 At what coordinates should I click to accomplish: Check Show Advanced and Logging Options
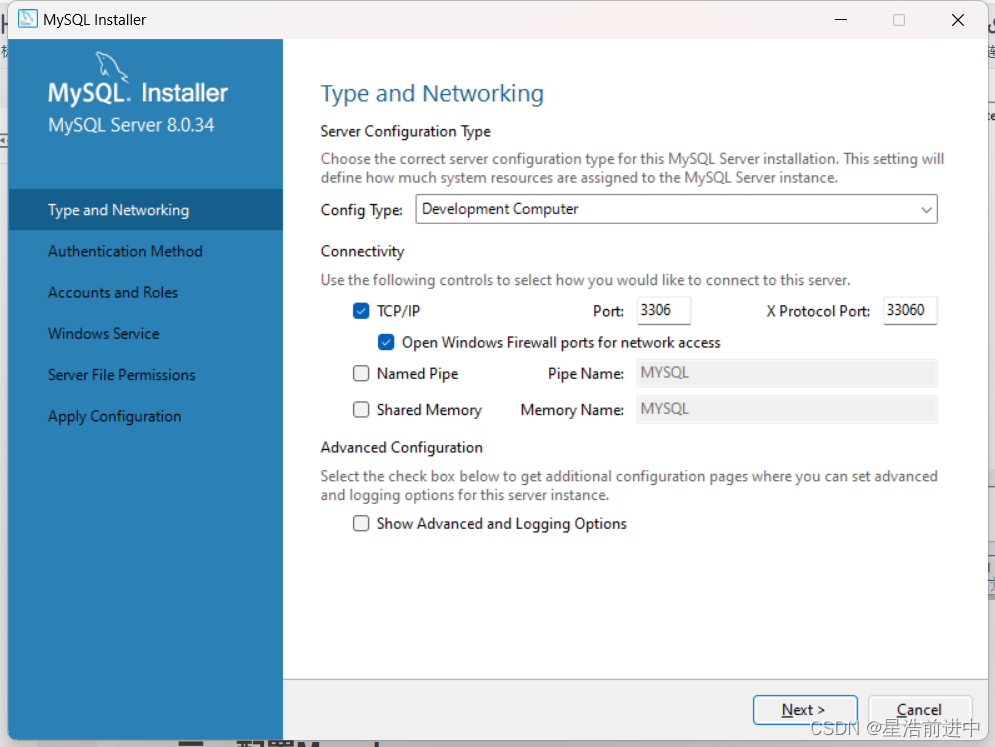coord(361,524)
